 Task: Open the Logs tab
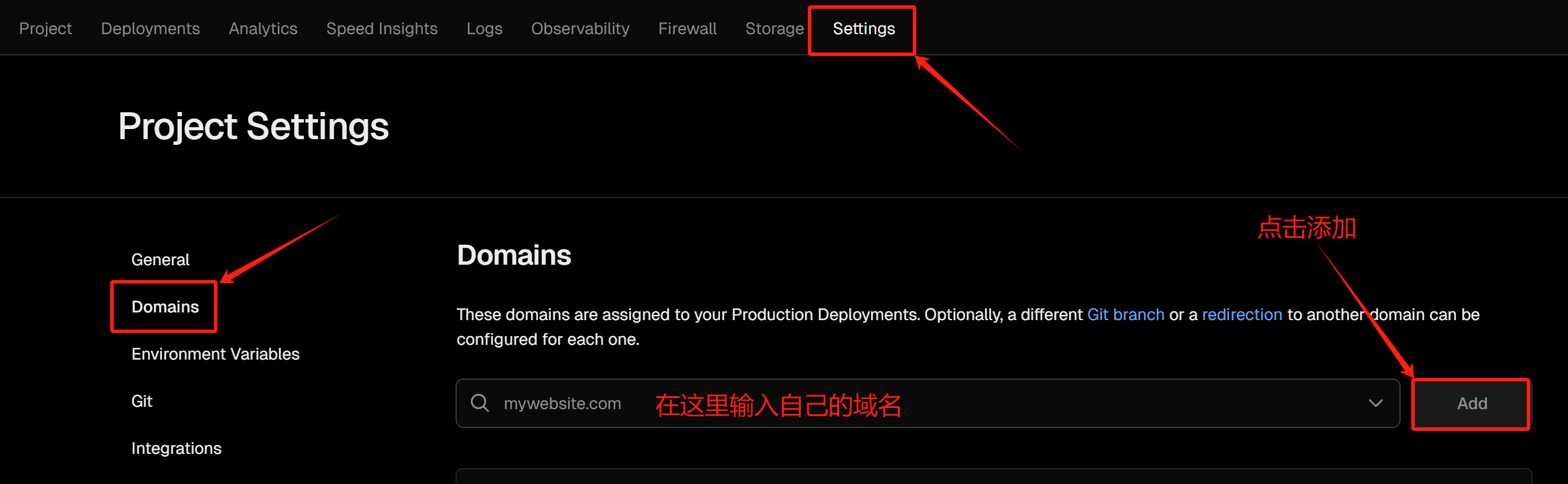(x=484, y=29)
